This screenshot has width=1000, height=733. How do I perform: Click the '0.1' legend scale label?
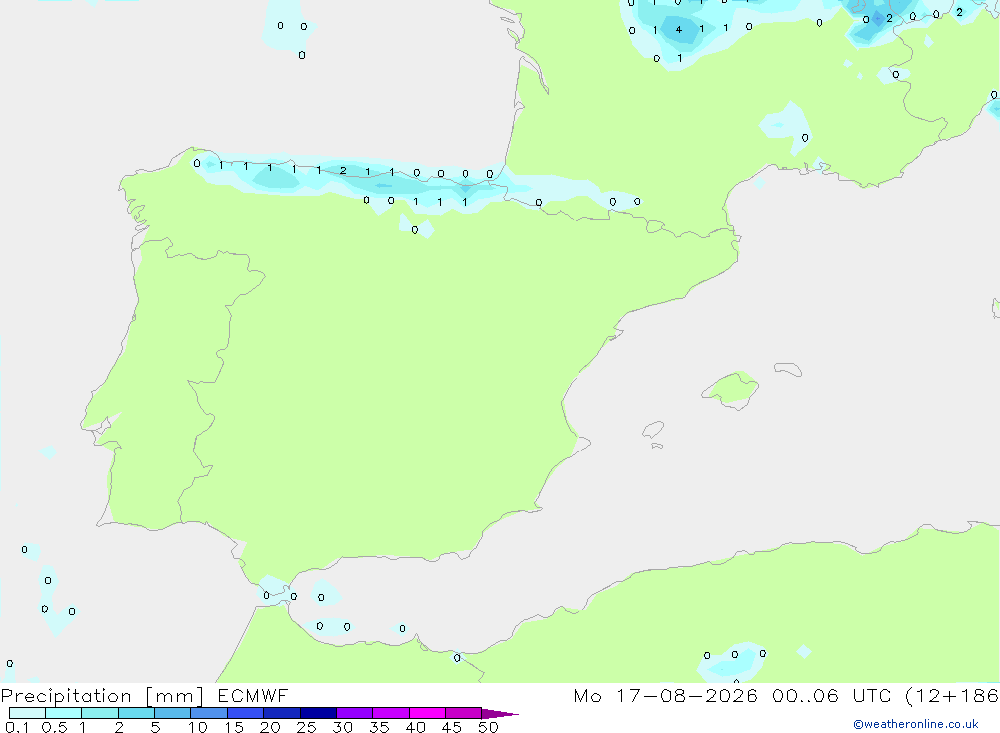(17, 727)
